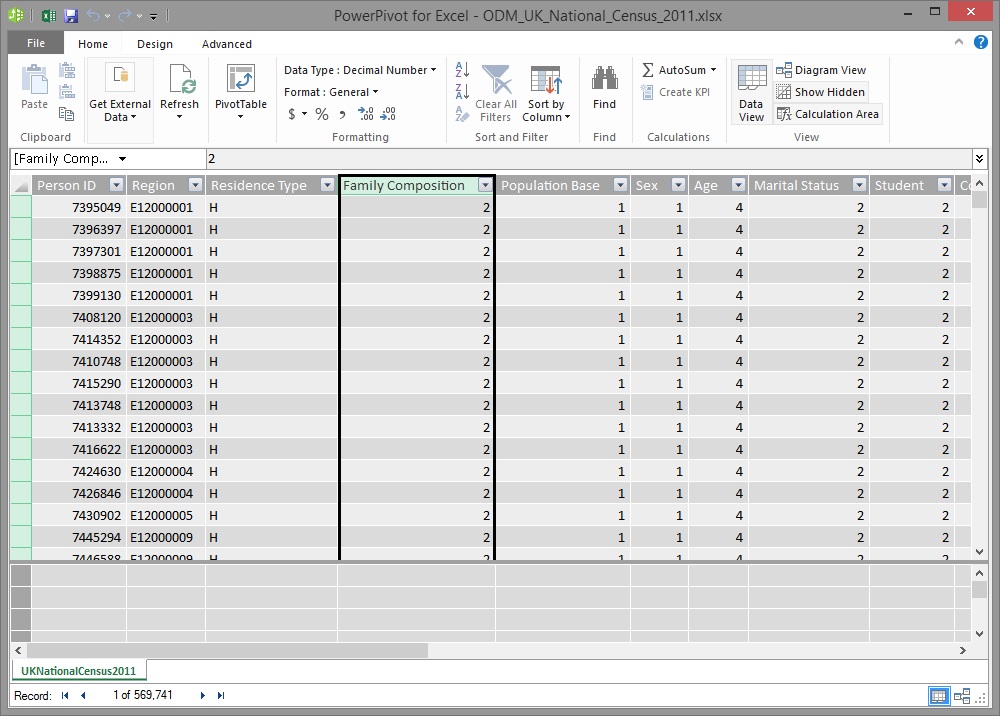Open PowerPivot help question mark
The image size is (1000, 716).
click(x=980, y=42)
